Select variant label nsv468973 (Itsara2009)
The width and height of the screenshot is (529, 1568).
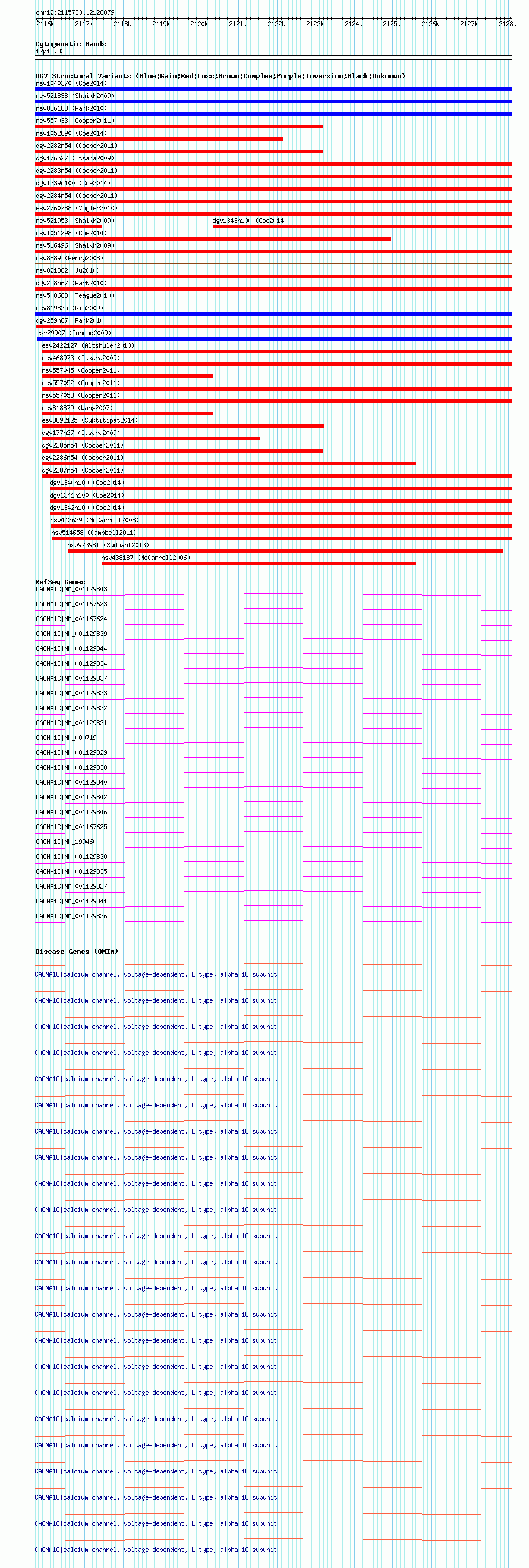click(x=81, y=358)
